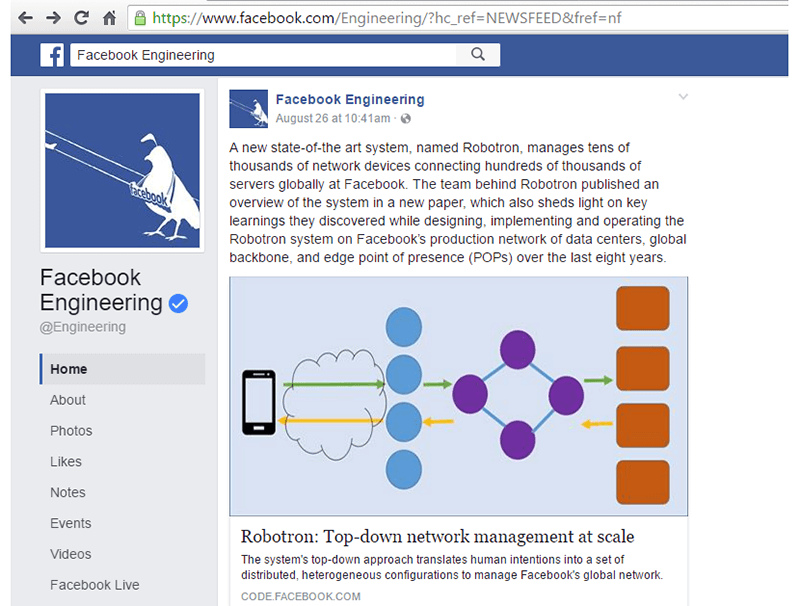Viewport: 800px width, 606px height.
Task: Open the Photos section from the sidebar
Action: point(71,431)
